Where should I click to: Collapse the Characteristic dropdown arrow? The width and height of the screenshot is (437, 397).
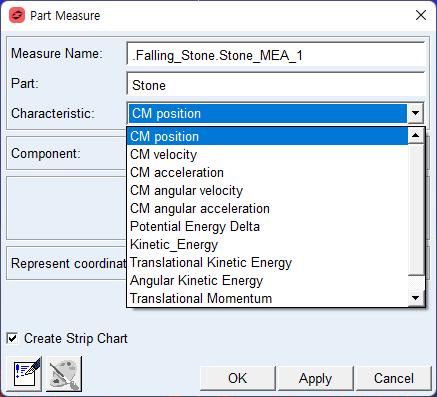tap(415, 113)
